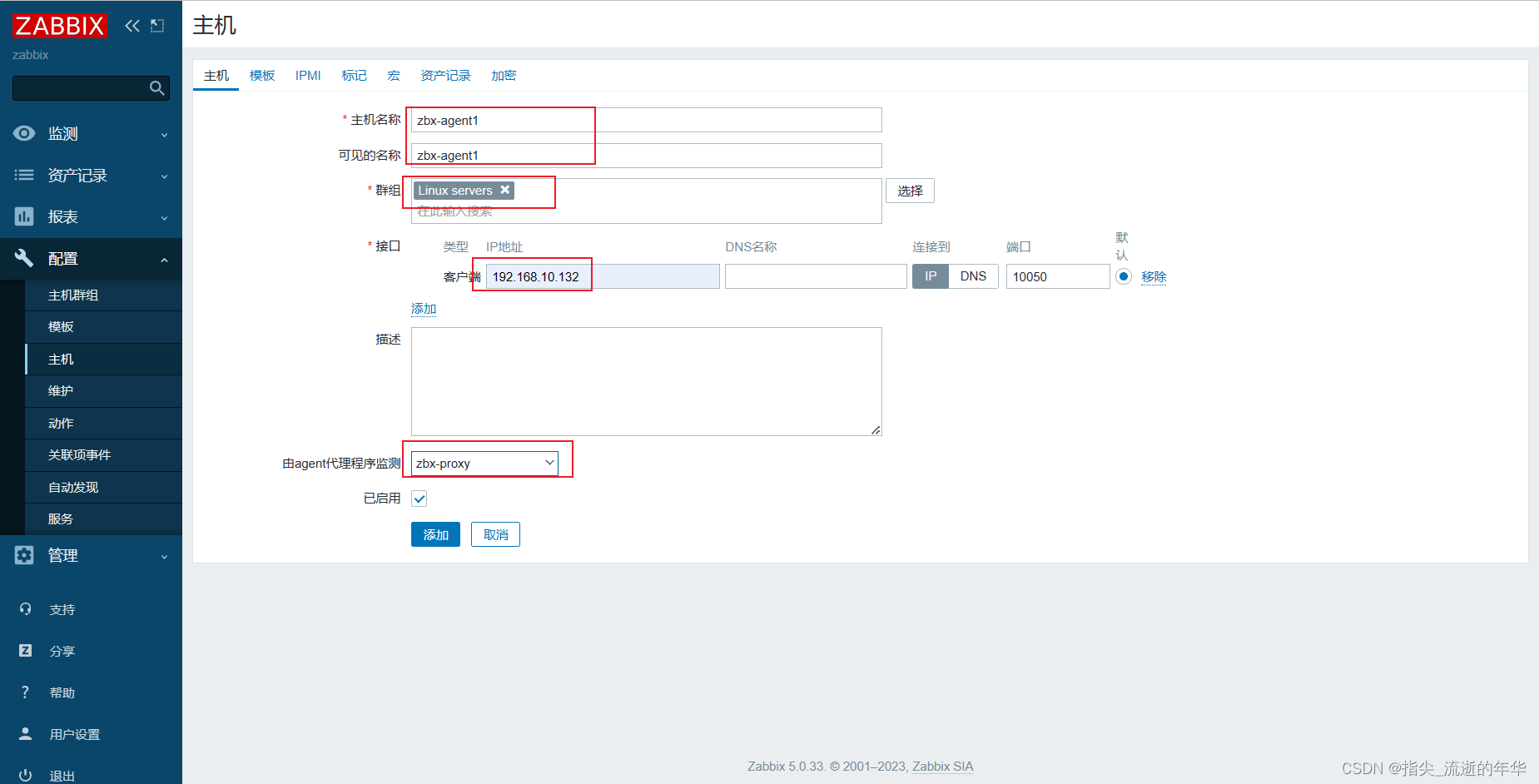Open 自动发现 discovery in the sidebar
1539x784 pixels.
point(103,488)
